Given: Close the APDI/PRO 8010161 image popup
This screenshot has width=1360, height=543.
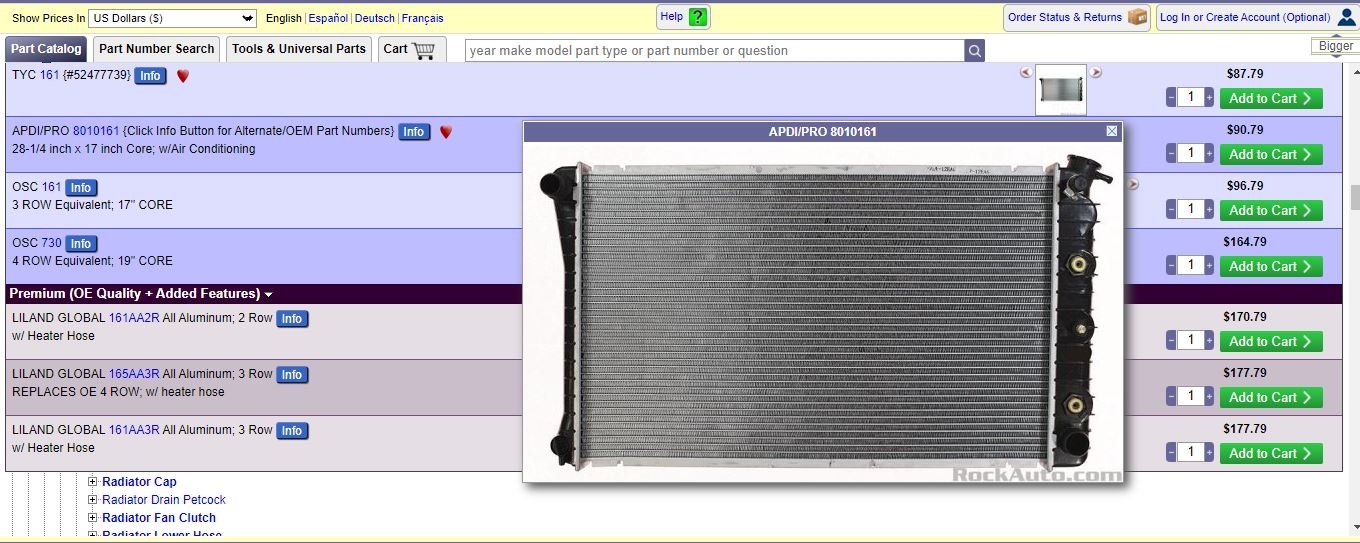Looking at the screenshot, I should 1112,131.
